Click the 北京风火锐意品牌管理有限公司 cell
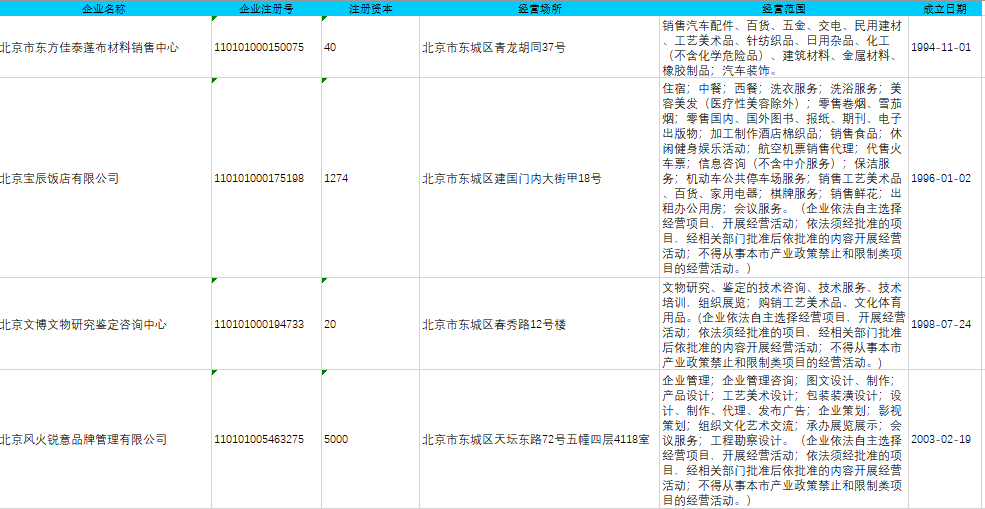 [84, 439]
